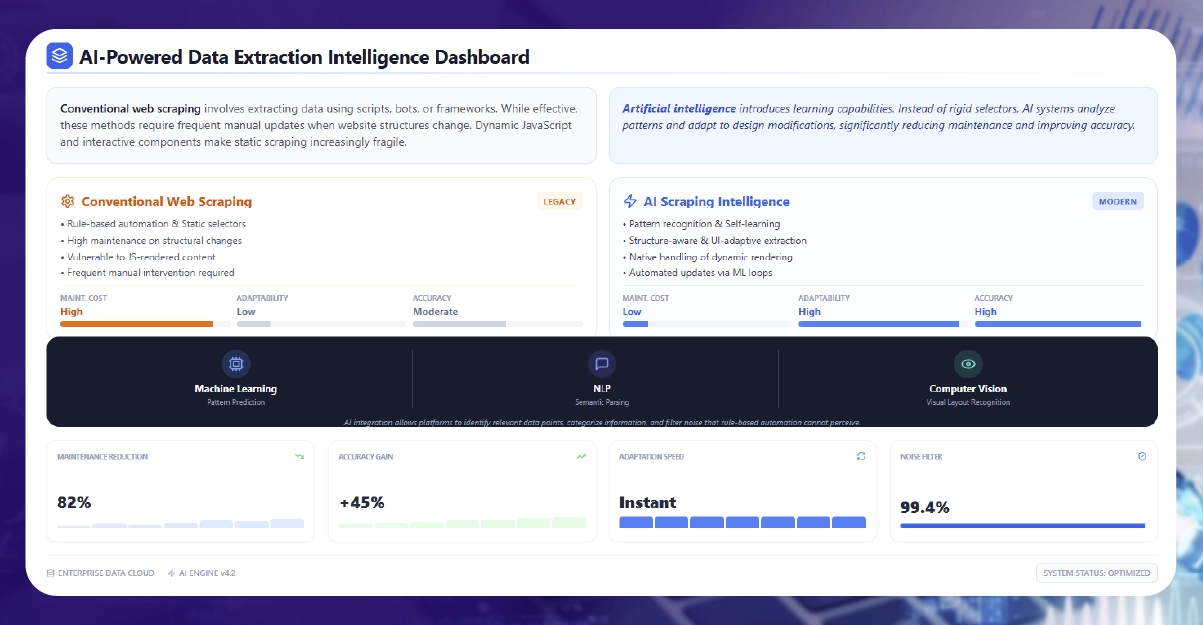Click the refresh icon on Adaptation Speed card
This screenshot has width=1203, height=625.
861,456
